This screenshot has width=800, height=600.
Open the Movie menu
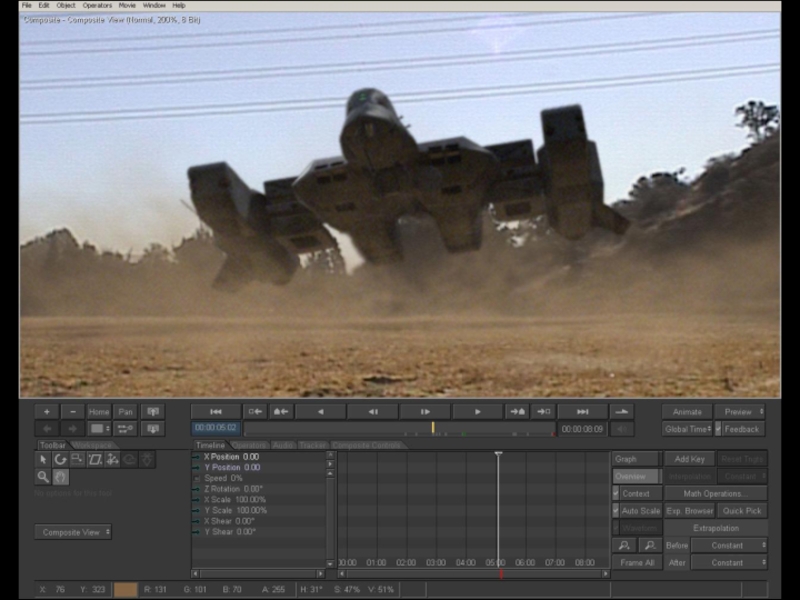(x=127, y=6)
